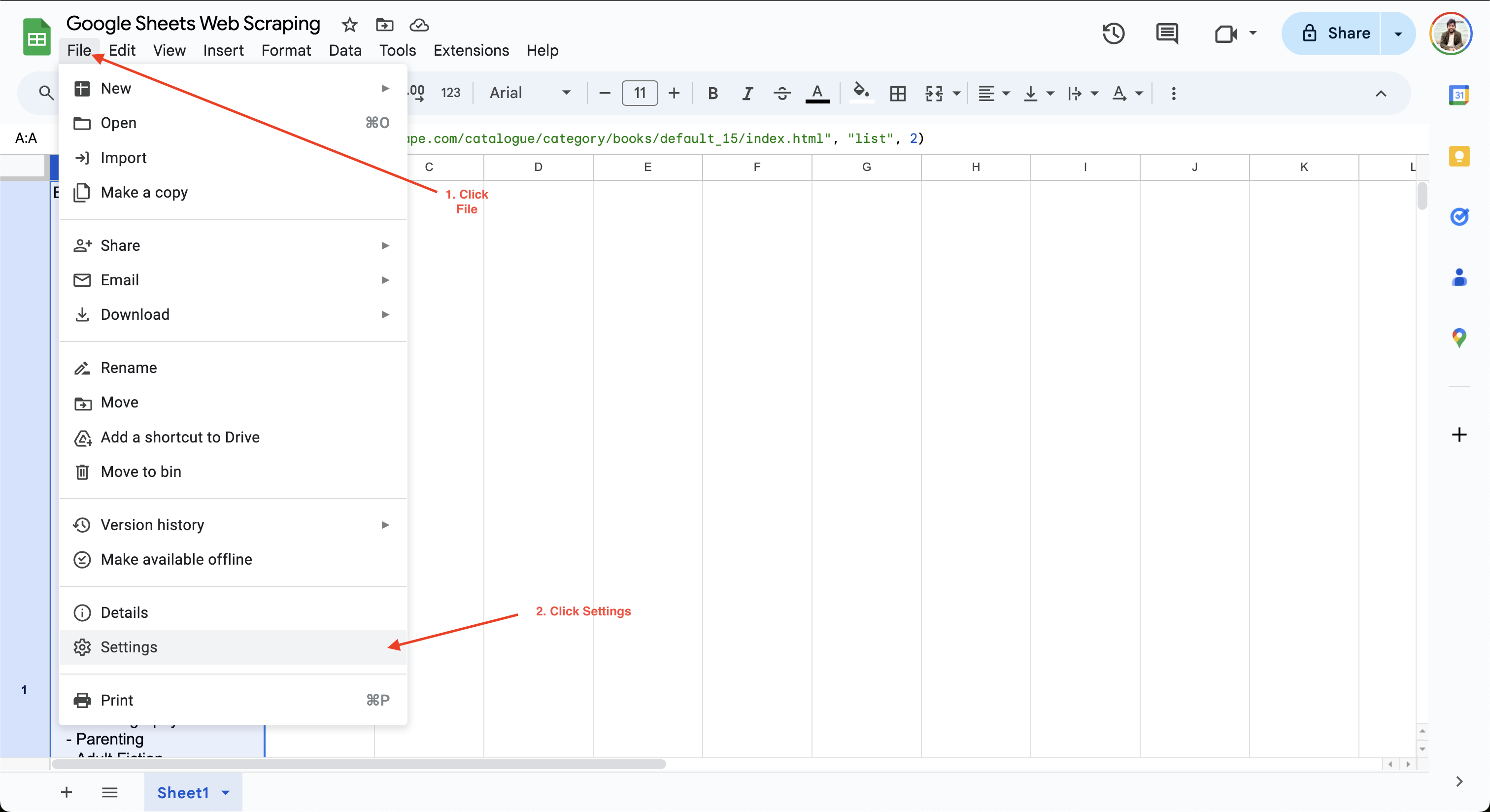Check document cloud save status icon
The width and height of the screenshot is (1490, 812).
(x=418, y=25)
